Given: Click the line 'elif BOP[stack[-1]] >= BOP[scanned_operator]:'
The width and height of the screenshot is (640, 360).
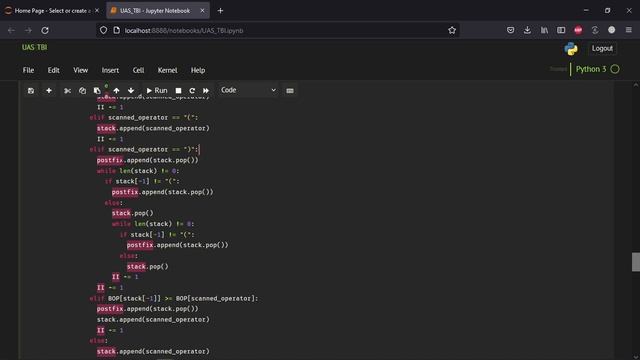Looking at the screenshot, I should pyautogui.click(x=174, y=298).
